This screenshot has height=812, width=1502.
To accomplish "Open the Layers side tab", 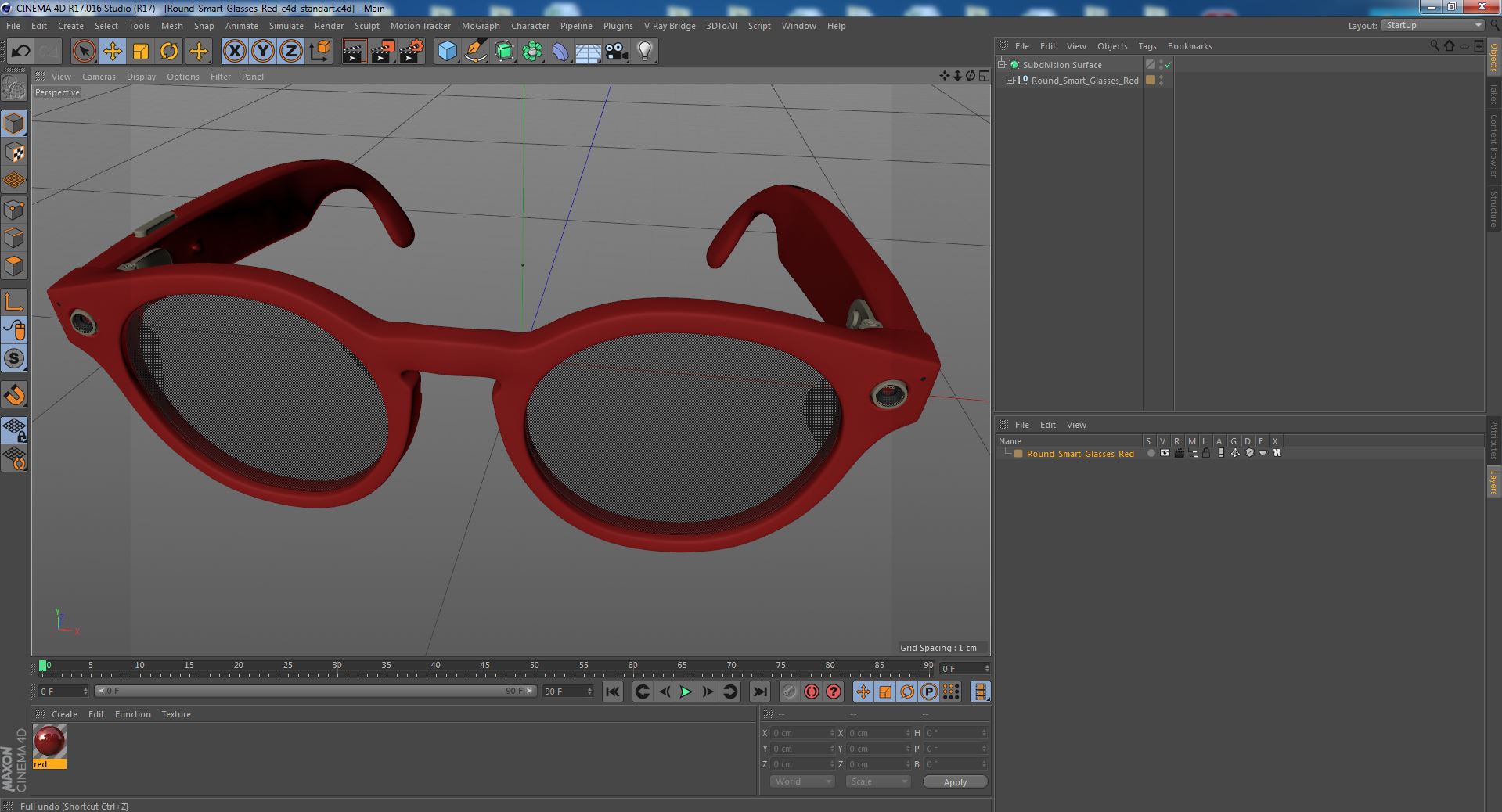I will click(x=1494, y=482).
